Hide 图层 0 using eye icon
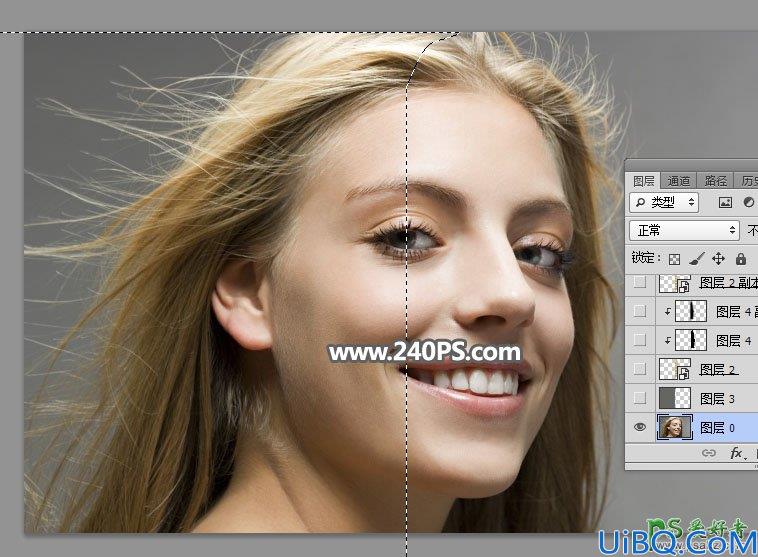The height and width of the screenshot is (557, 758). [x=640, y=427]
